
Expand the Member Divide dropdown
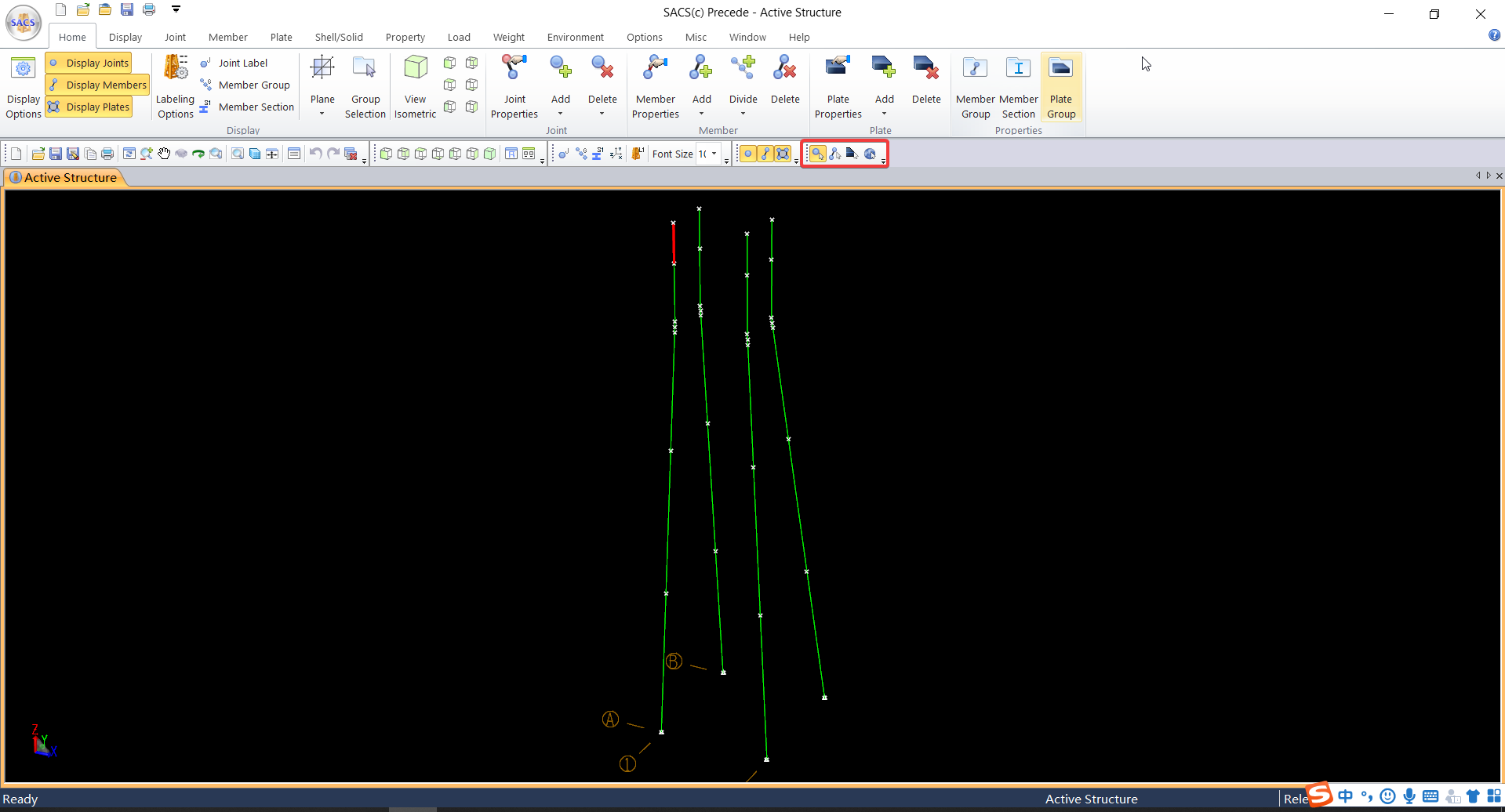pos(743,114)
